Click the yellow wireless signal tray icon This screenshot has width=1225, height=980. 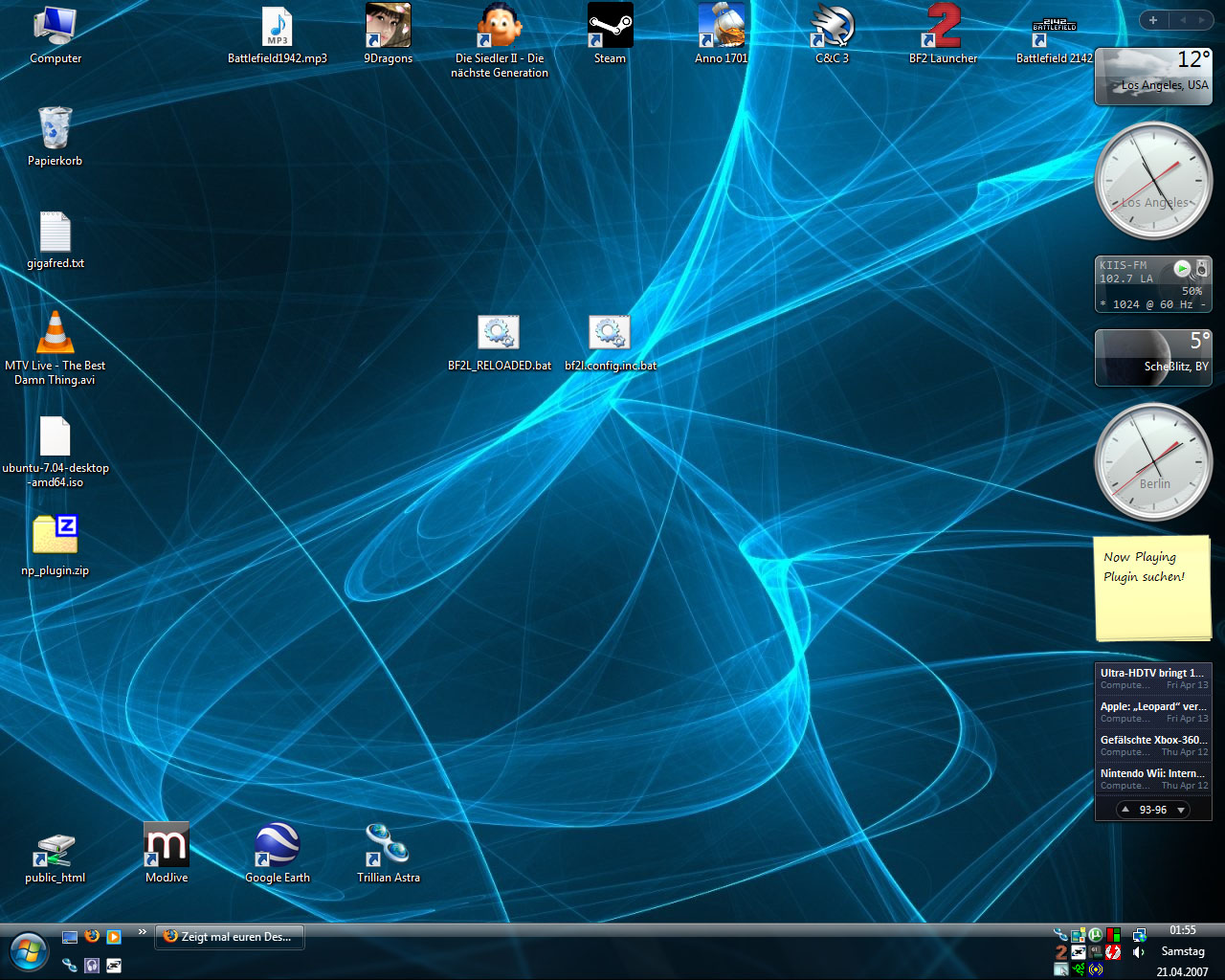click(1096, 969)
